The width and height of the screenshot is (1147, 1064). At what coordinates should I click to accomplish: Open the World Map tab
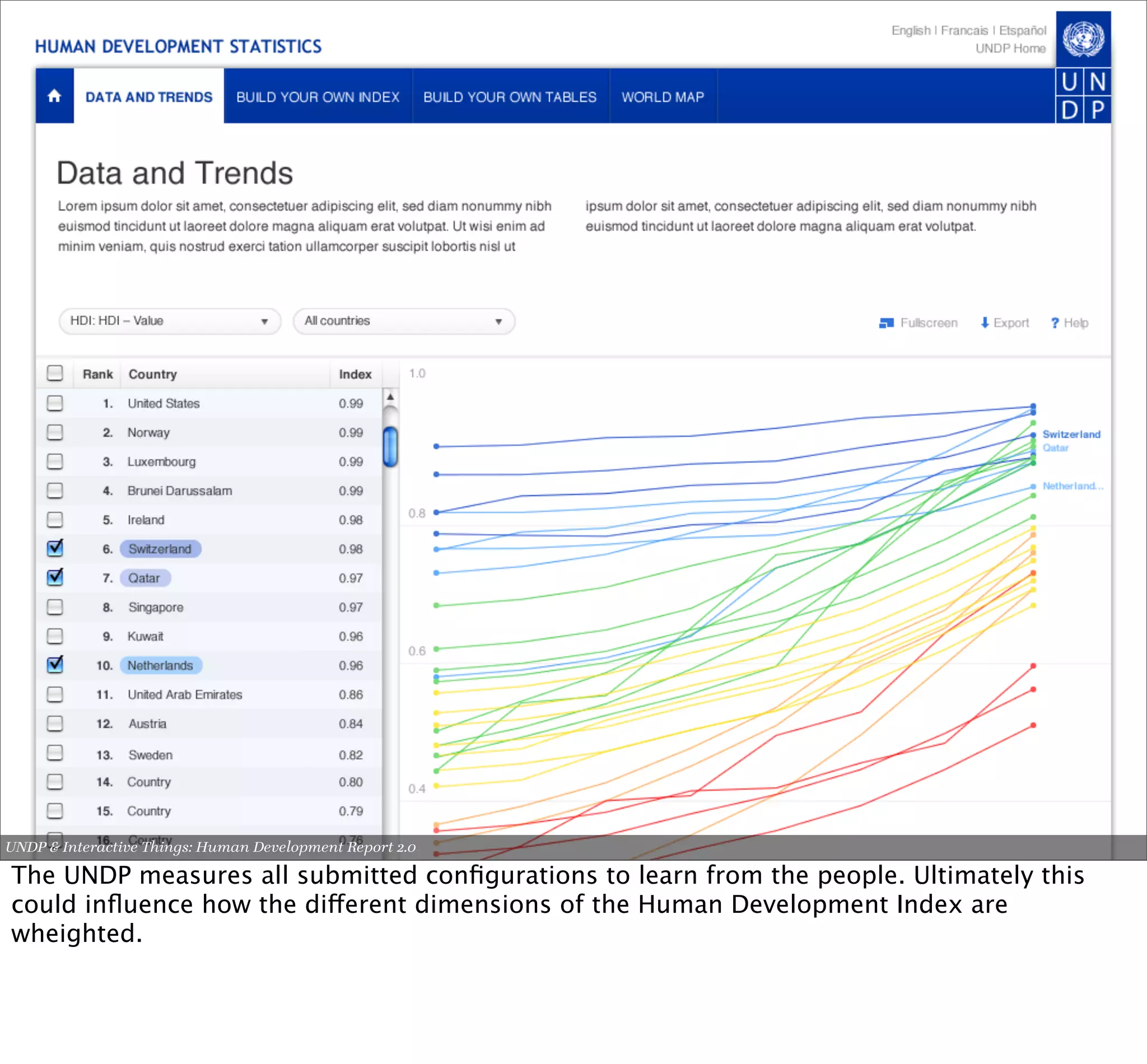(663, 97)
